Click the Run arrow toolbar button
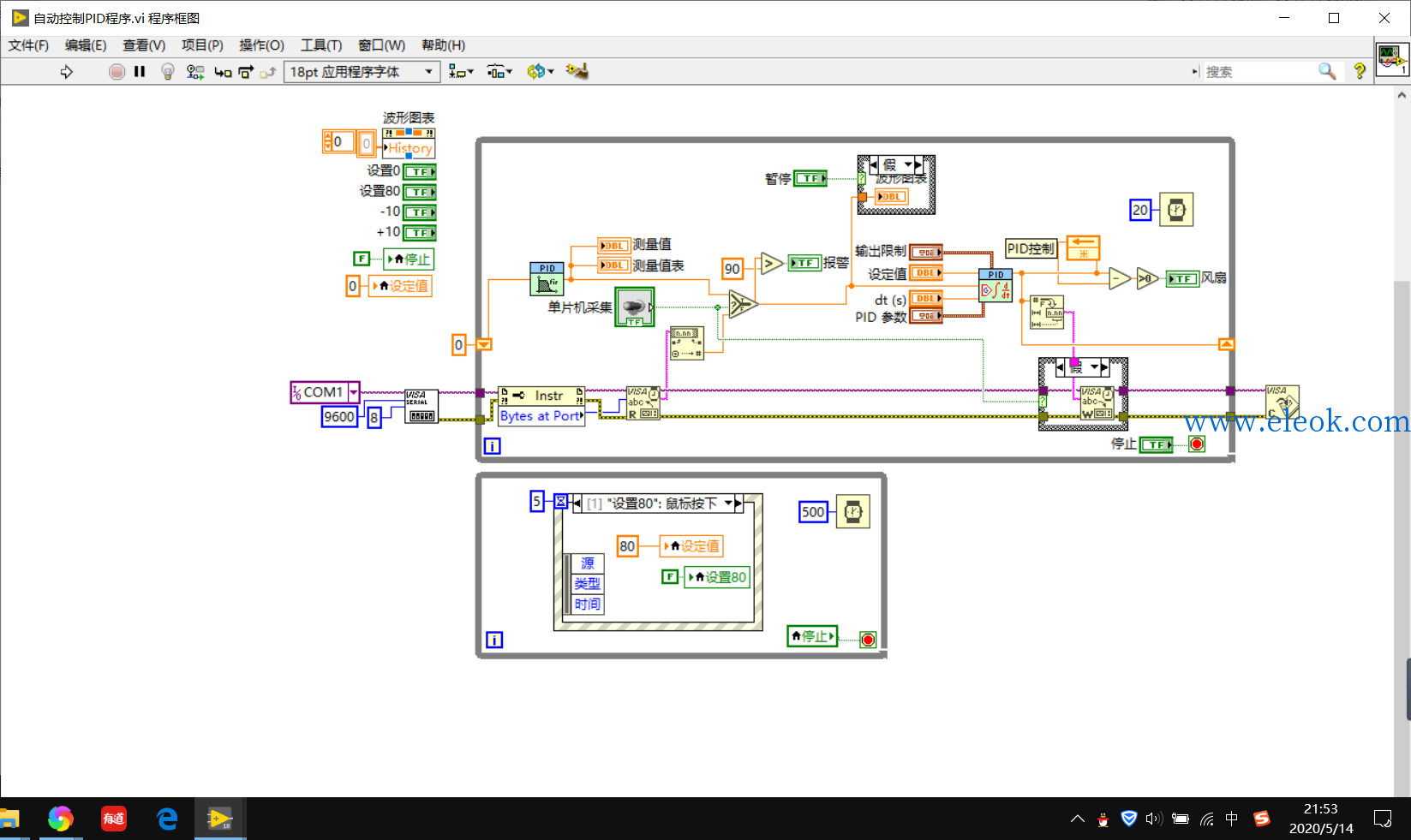Screen dimensions: 1411x840 (x=66, y=72)
